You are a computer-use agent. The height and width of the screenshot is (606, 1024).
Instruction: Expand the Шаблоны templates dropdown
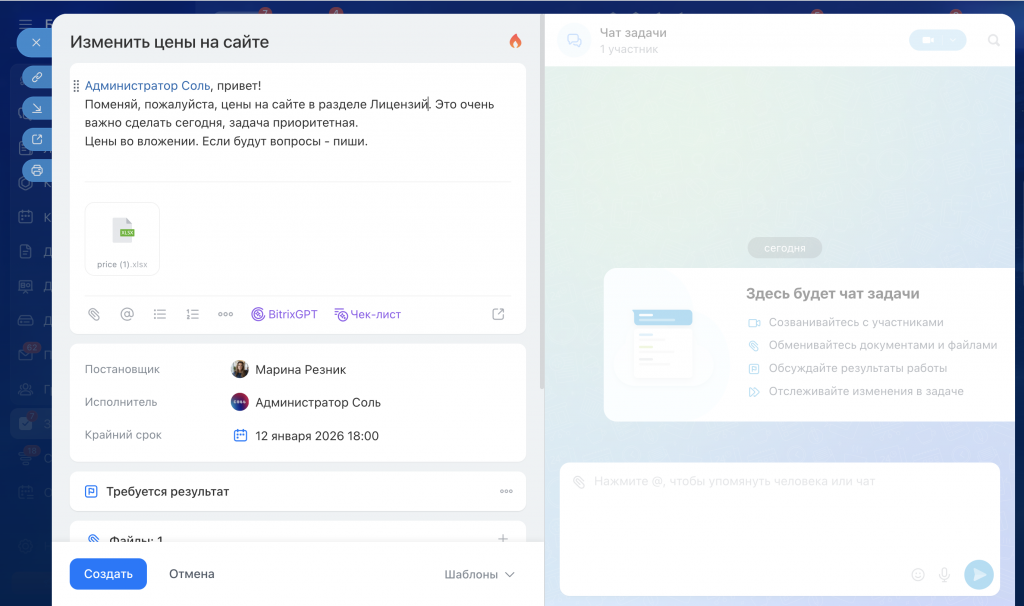479,575
